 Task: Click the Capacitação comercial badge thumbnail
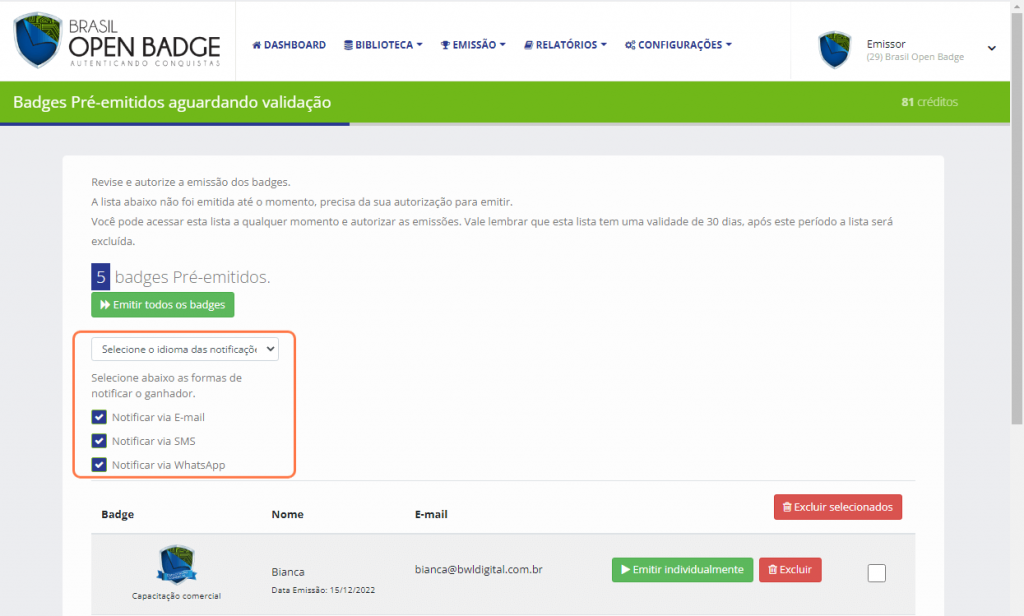(x=176, y=565)
